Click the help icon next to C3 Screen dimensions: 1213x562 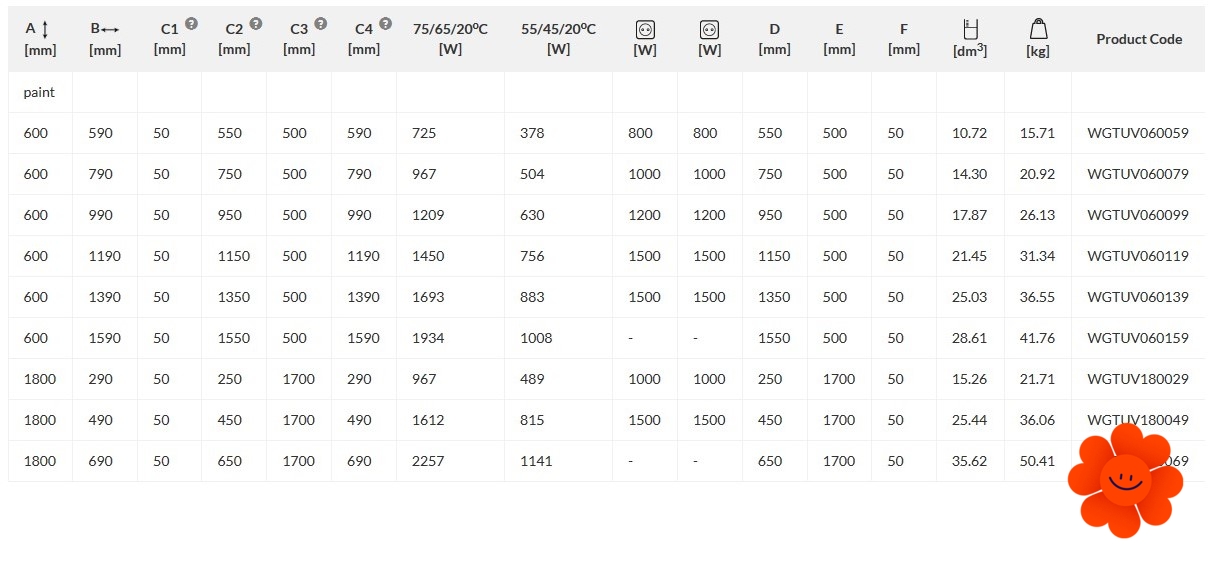(x=320, y=23)
